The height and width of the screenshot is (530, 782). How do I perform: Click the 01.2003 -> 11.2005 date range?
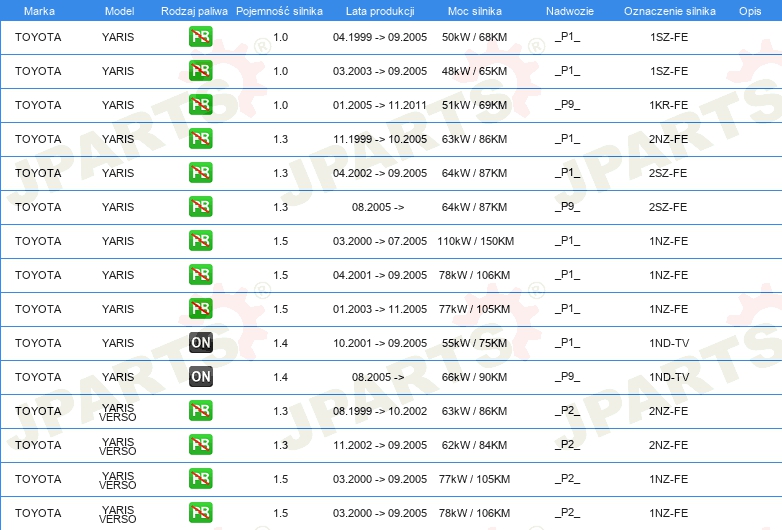(x=380, y=309)
